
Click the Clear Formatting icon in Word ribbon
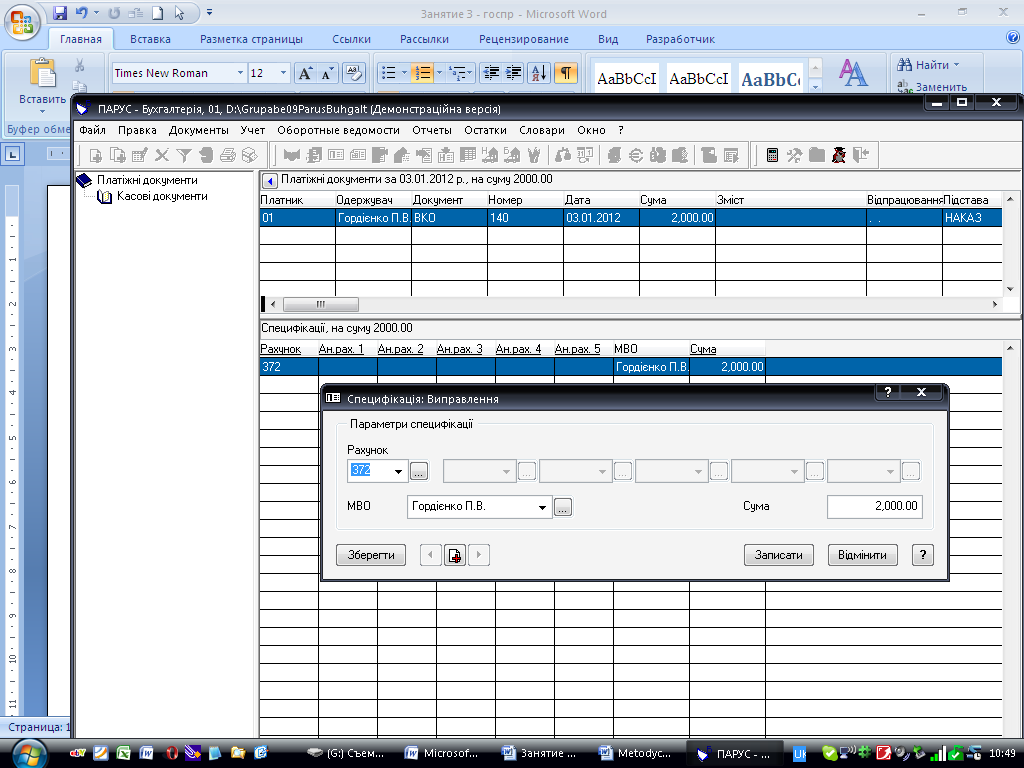pyautogui.click(x=353, y=73)
